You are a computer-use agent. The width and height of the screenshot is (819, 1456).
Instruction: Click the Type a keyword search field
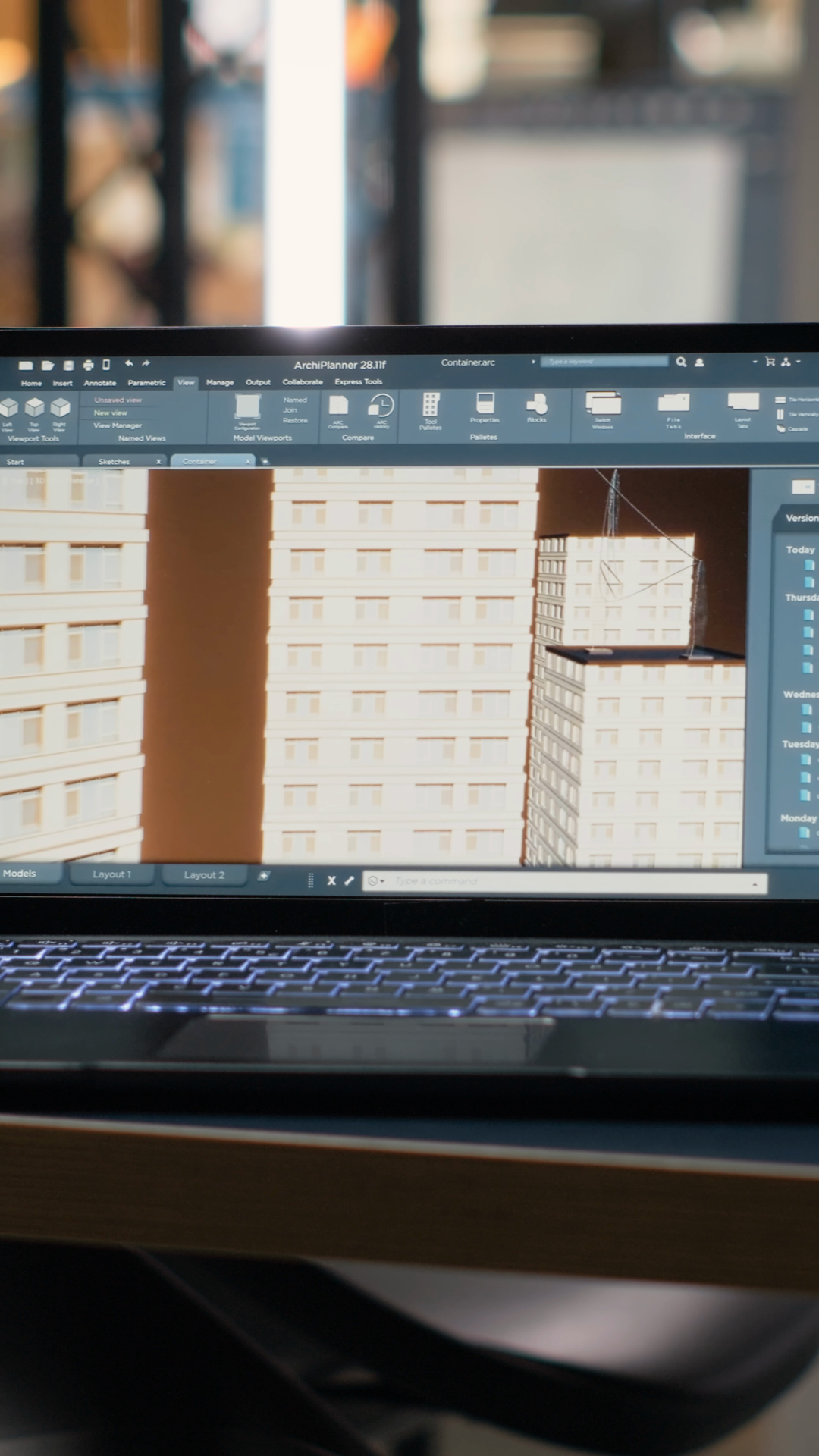(x=604, y=362)
